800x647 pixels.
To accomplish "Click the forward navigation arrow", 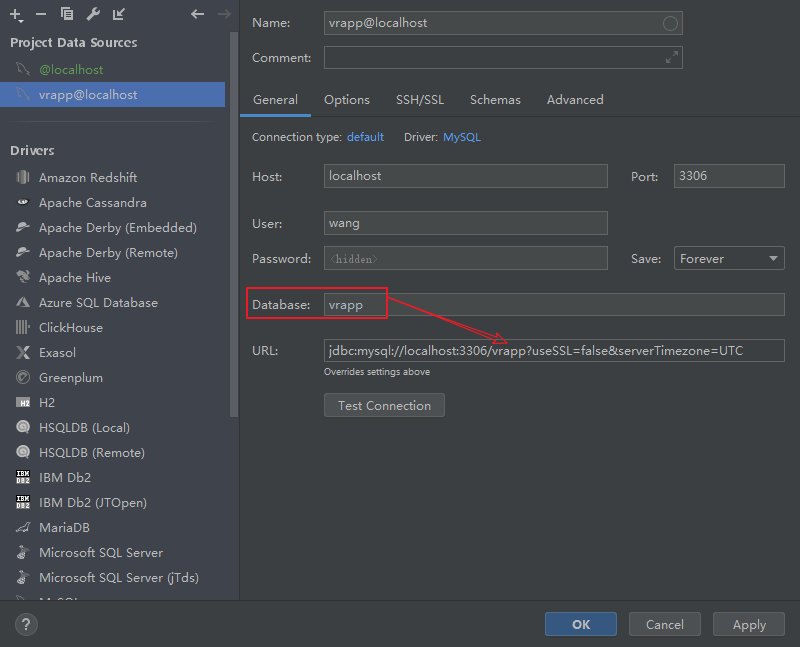I will click(x=225, y=14).
